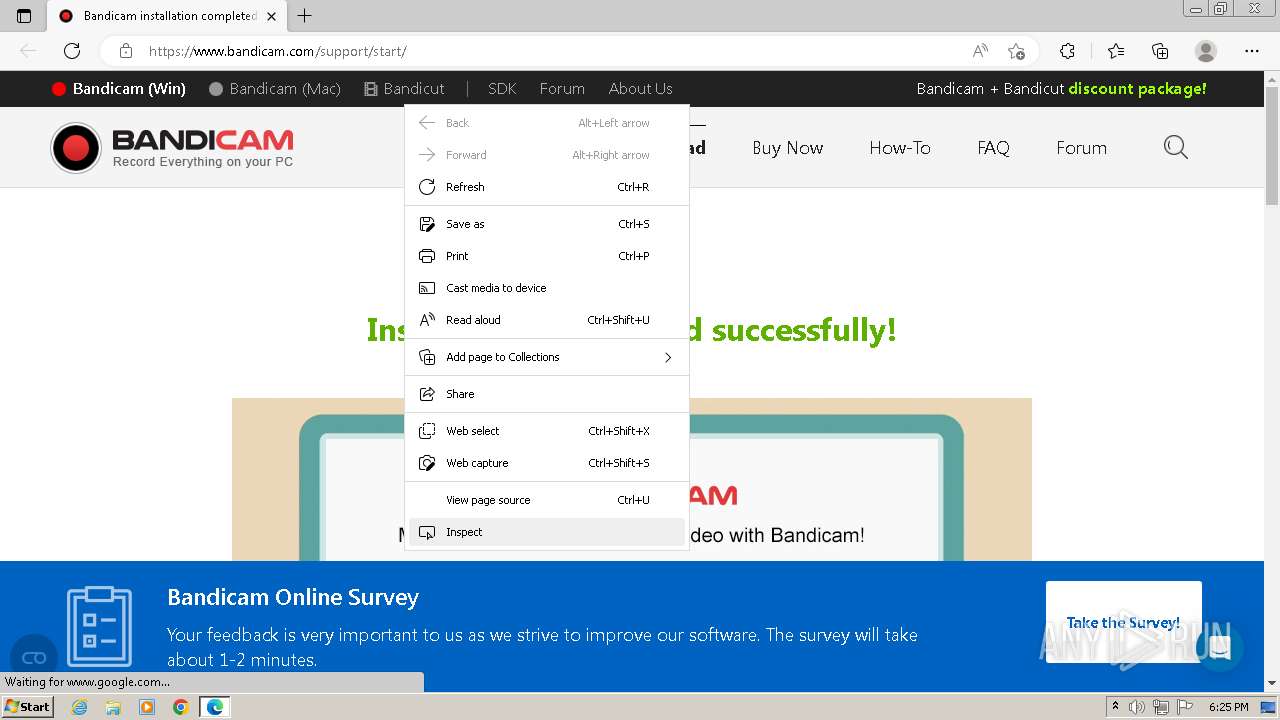Select Web select menu entry
The width and height of the screenshot is (1280, 720).
click(x=547, y=431)
